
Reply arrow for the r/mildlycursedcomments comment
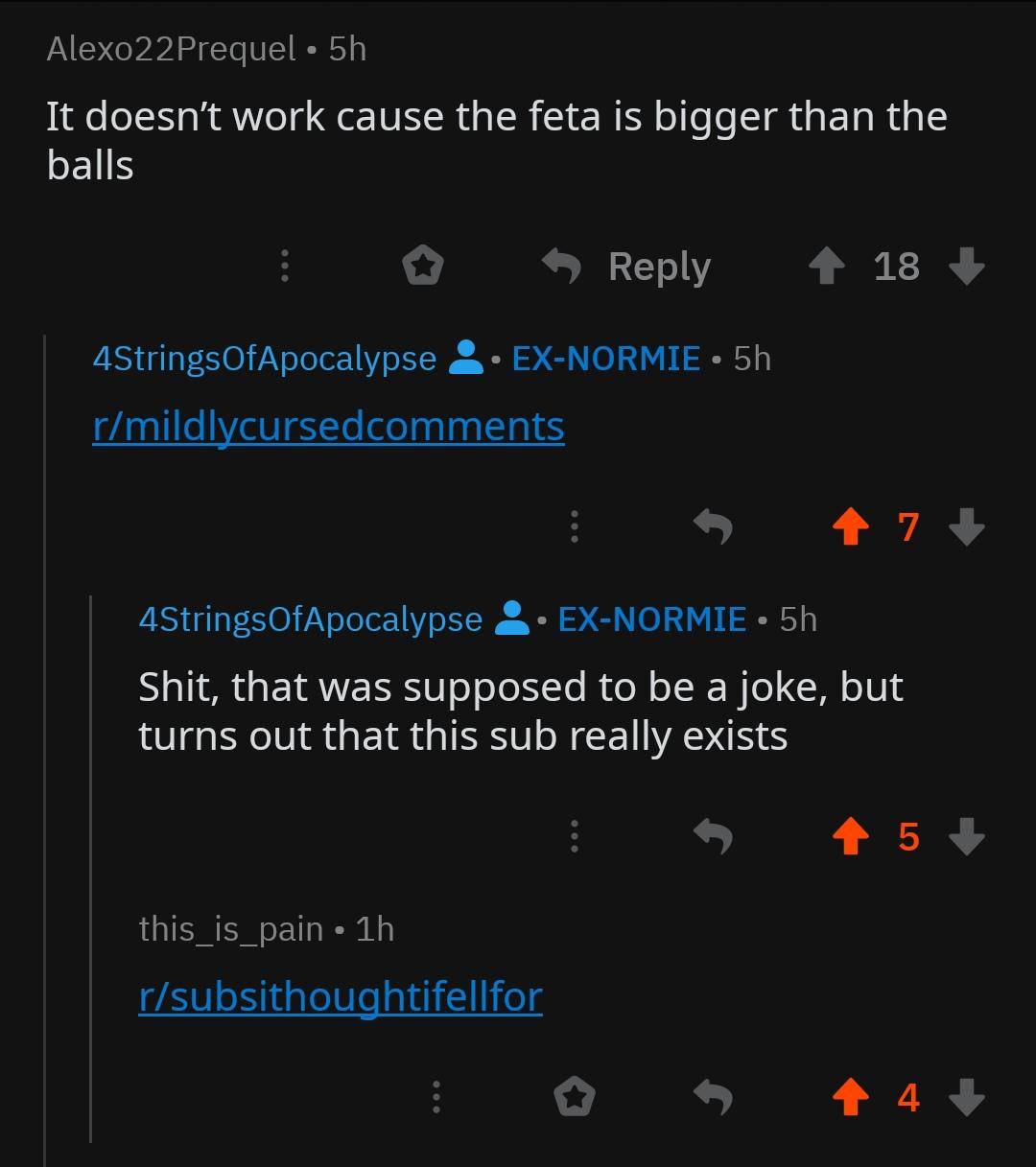tap(713, 526)
